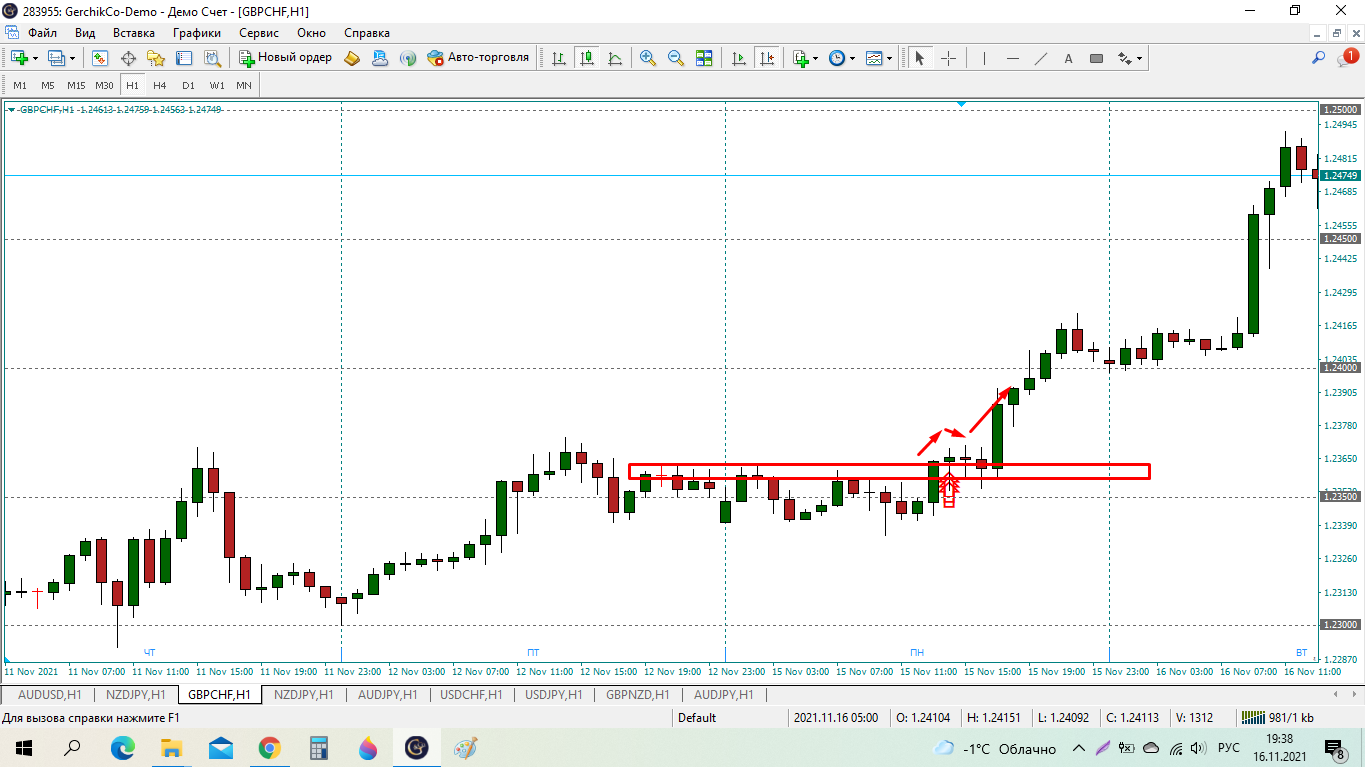This screenshot has height=767, width=1365.
Task: Click the Новый ордер button
Action: (285, 58)
